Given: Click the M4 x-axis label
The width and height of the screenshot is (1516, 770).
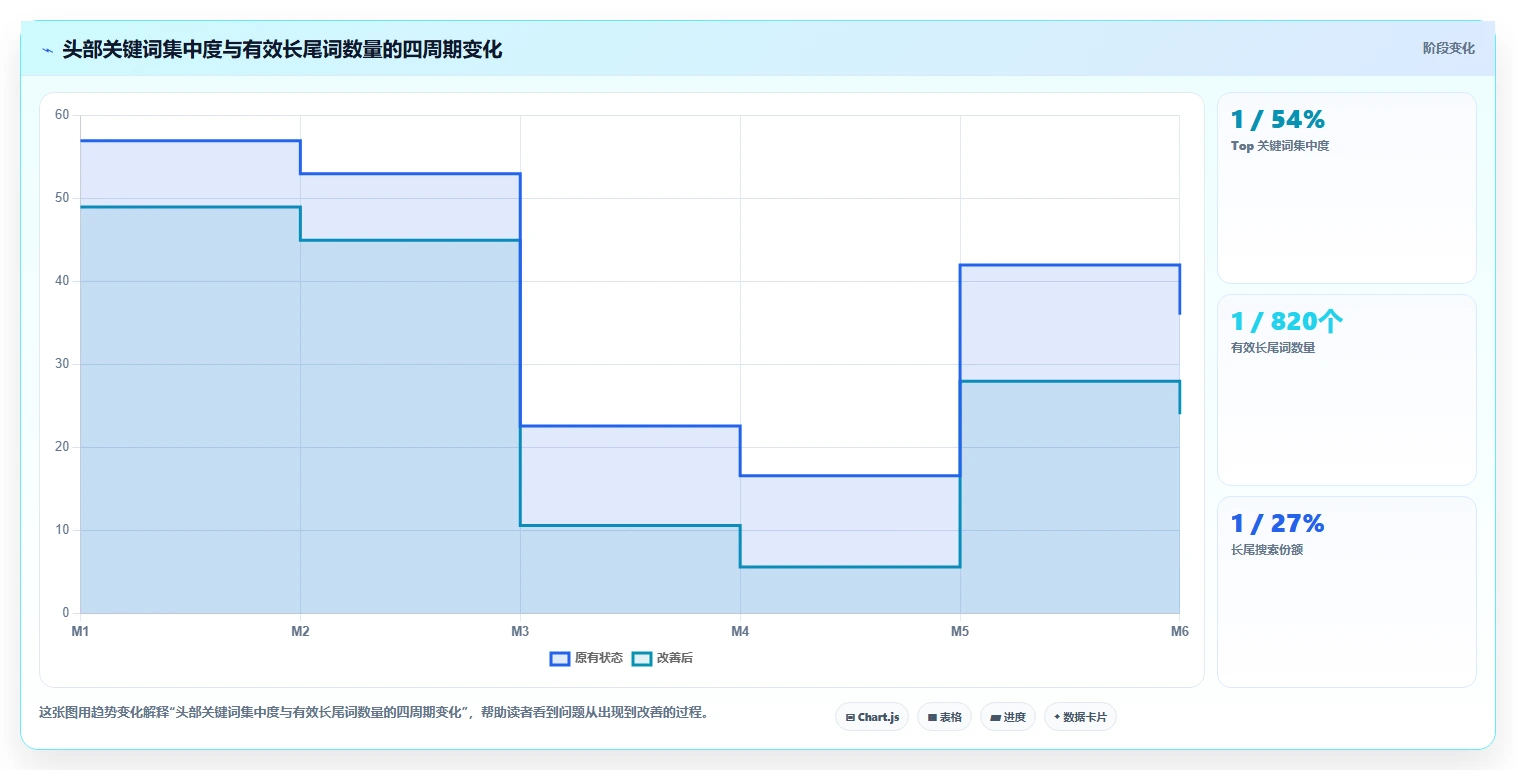Looking at the screenshot, I should click(740, 631).
